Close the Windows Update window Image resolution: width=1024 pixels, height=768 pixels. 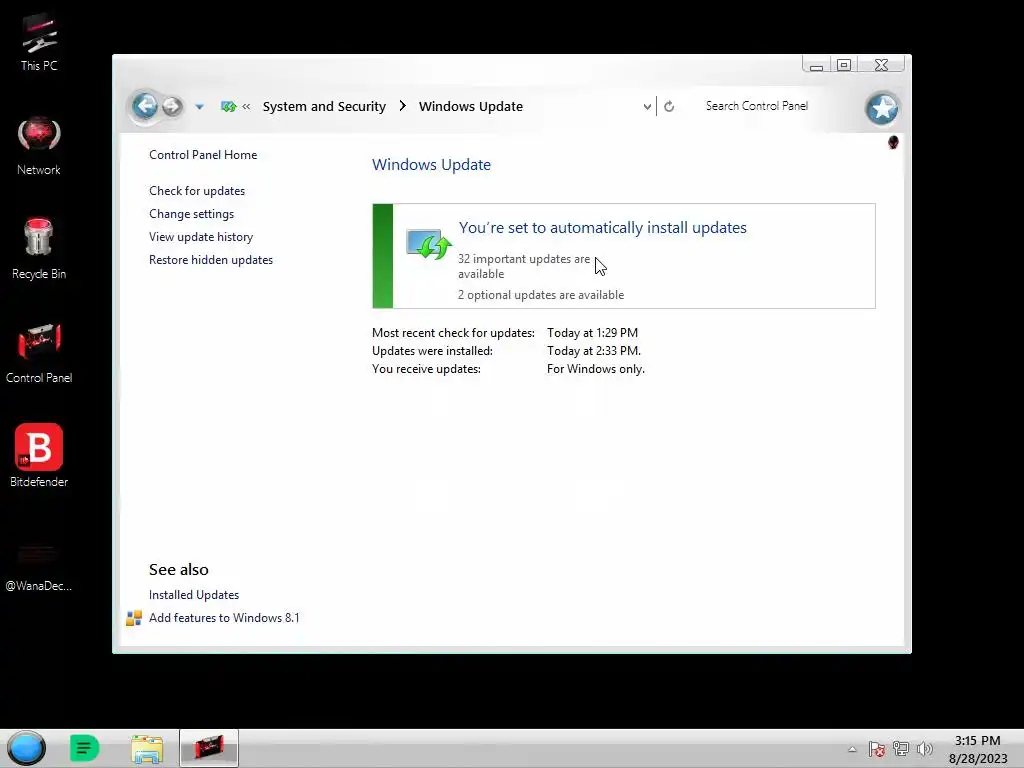[x=882, y=65]
